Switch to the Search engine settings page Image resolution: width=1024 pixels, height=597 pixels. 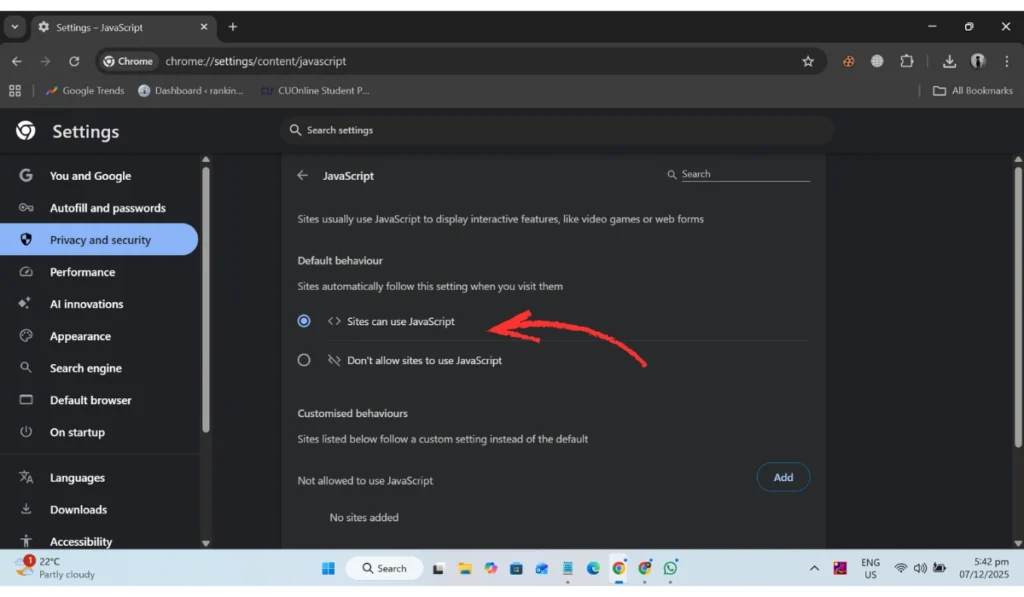(x=86, y=368)
